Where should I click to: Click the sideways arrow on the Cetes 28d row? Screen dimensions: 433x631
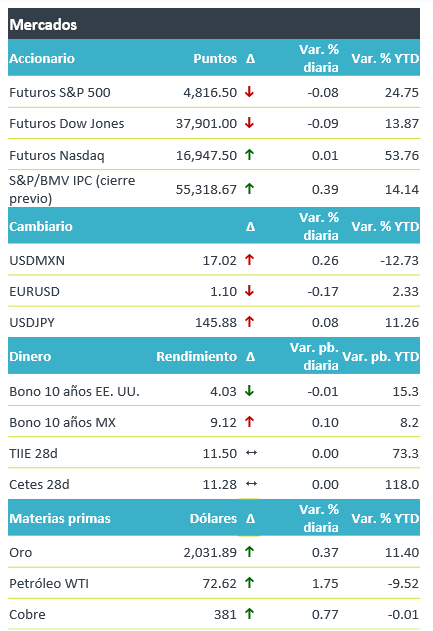coord(252,484)
